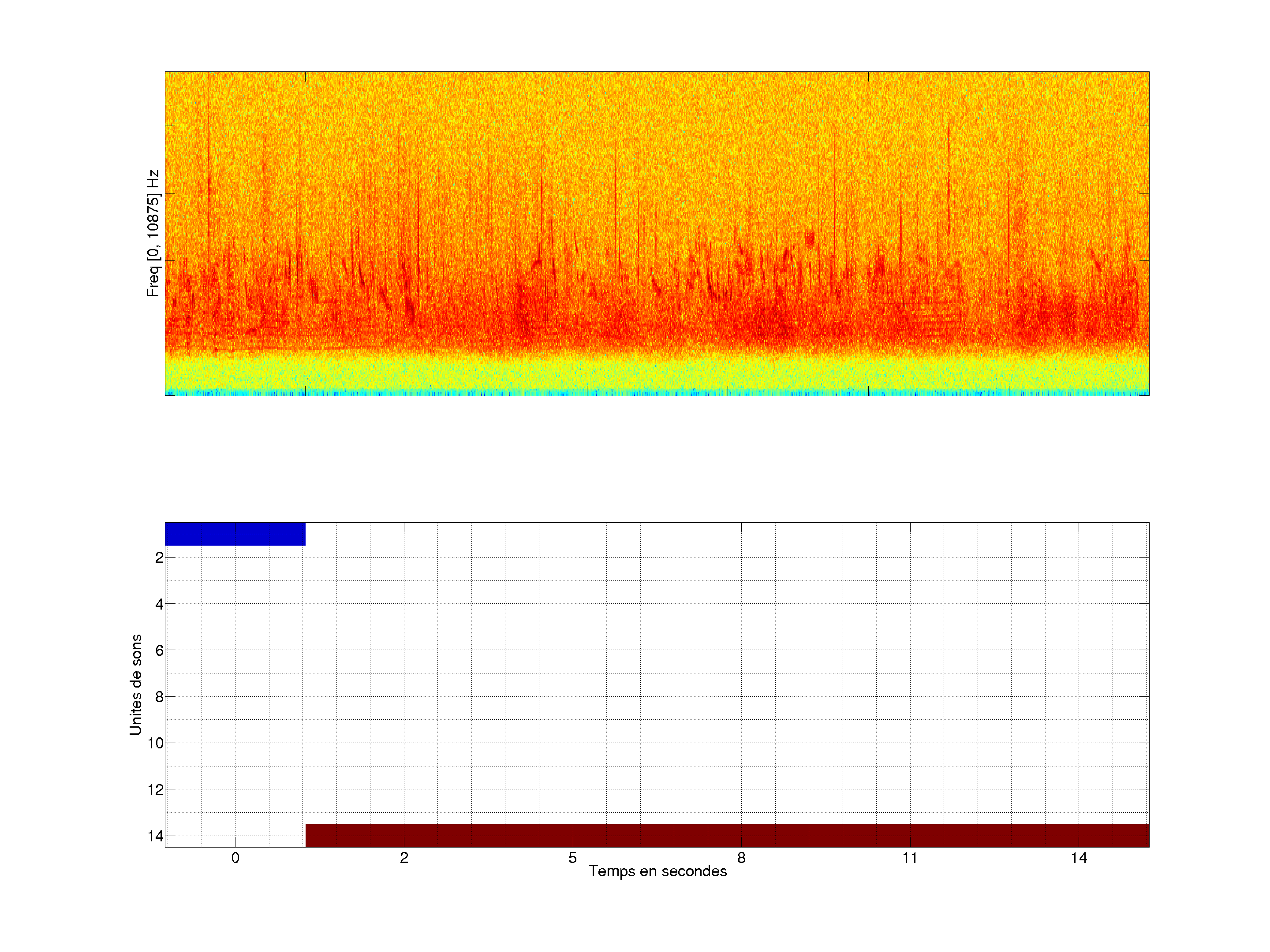
Task: Click y-axis tick label 12
Action: coord(156,790)
